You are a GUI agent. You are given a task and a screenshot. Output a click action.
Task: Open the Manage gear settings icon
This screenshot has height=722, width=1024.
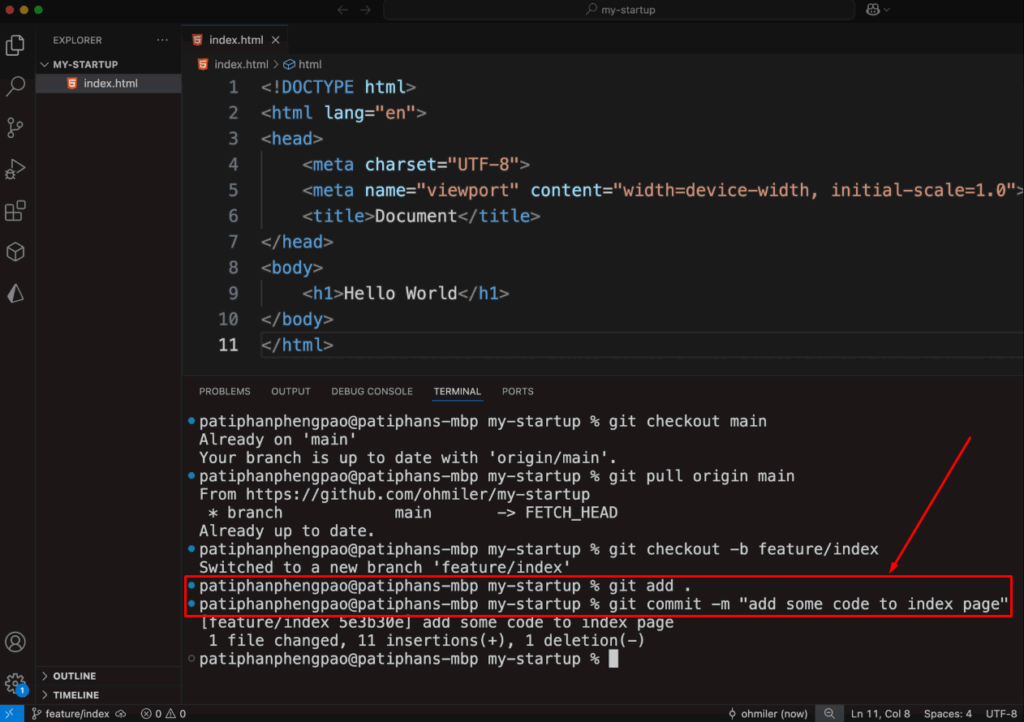15,684
